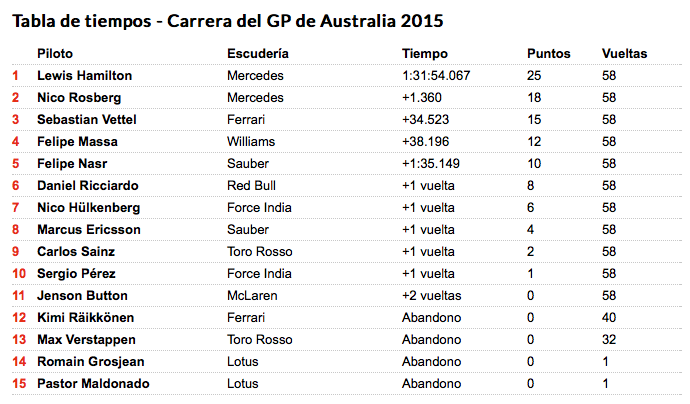
Task: Click Felipe Nasr in fifth place
Action: (x=72, y=164)
